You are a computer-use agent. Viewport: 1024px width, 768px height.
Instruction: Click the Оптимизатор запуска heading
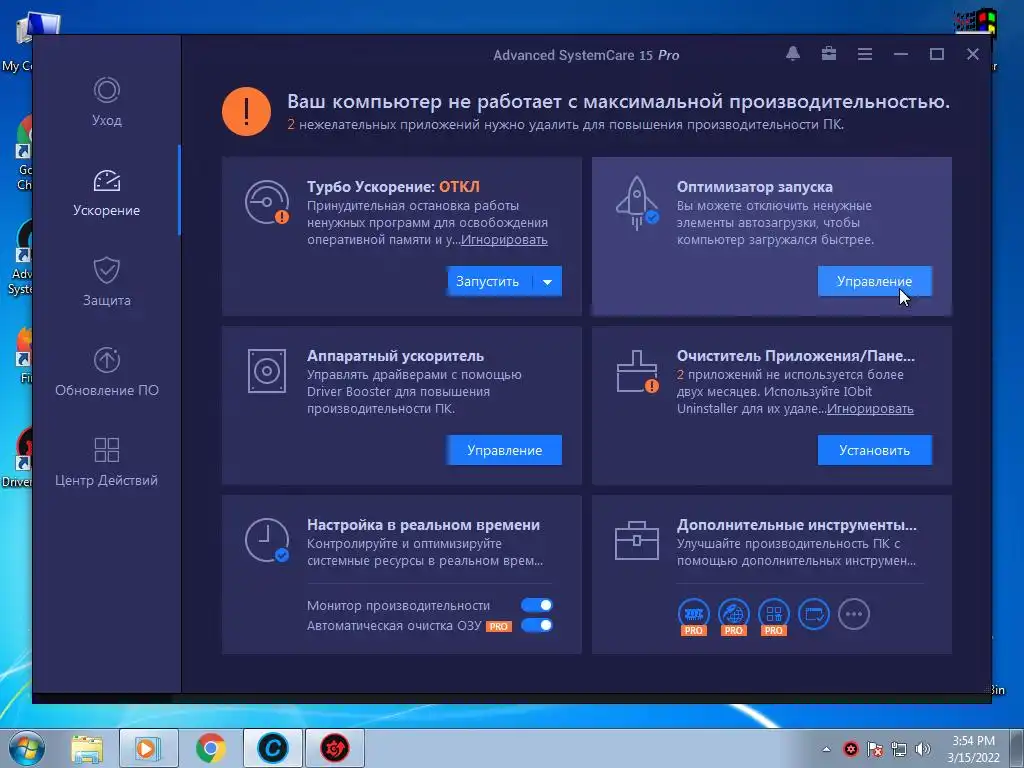point(754,187)
